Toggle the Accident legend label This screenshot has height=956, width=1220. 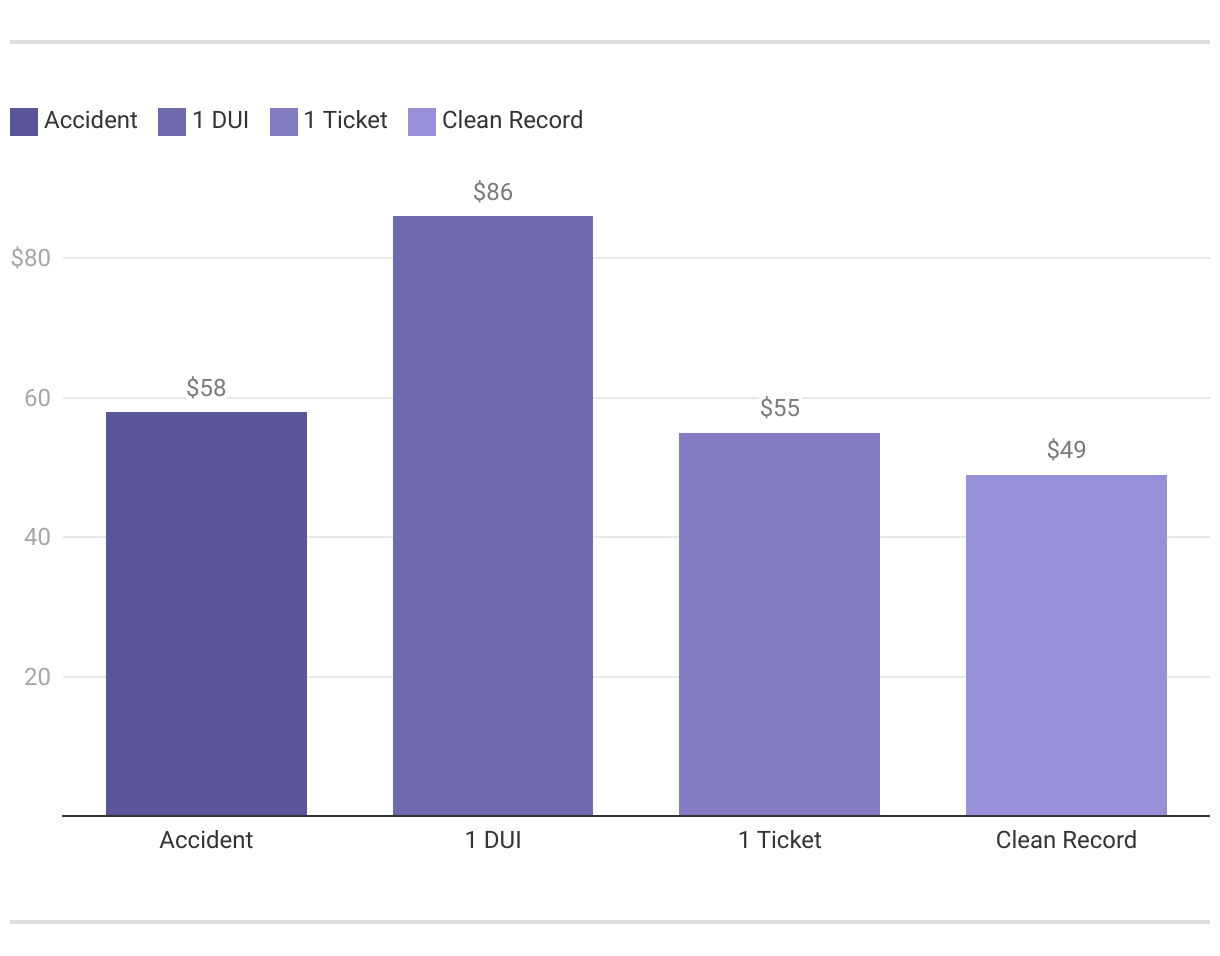(91, 121)
